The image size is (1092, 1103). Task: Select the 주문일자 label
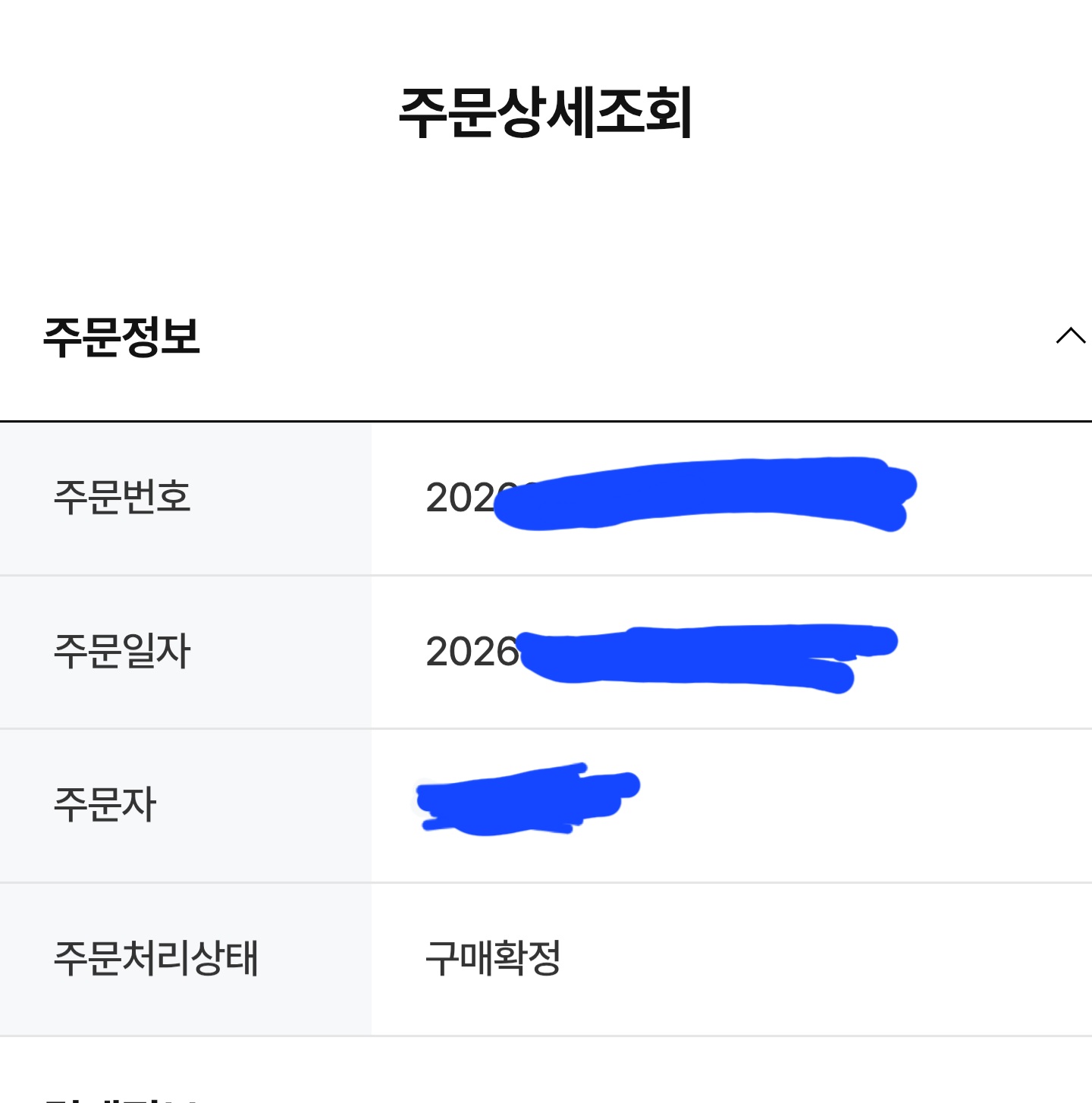pos(122,651)
